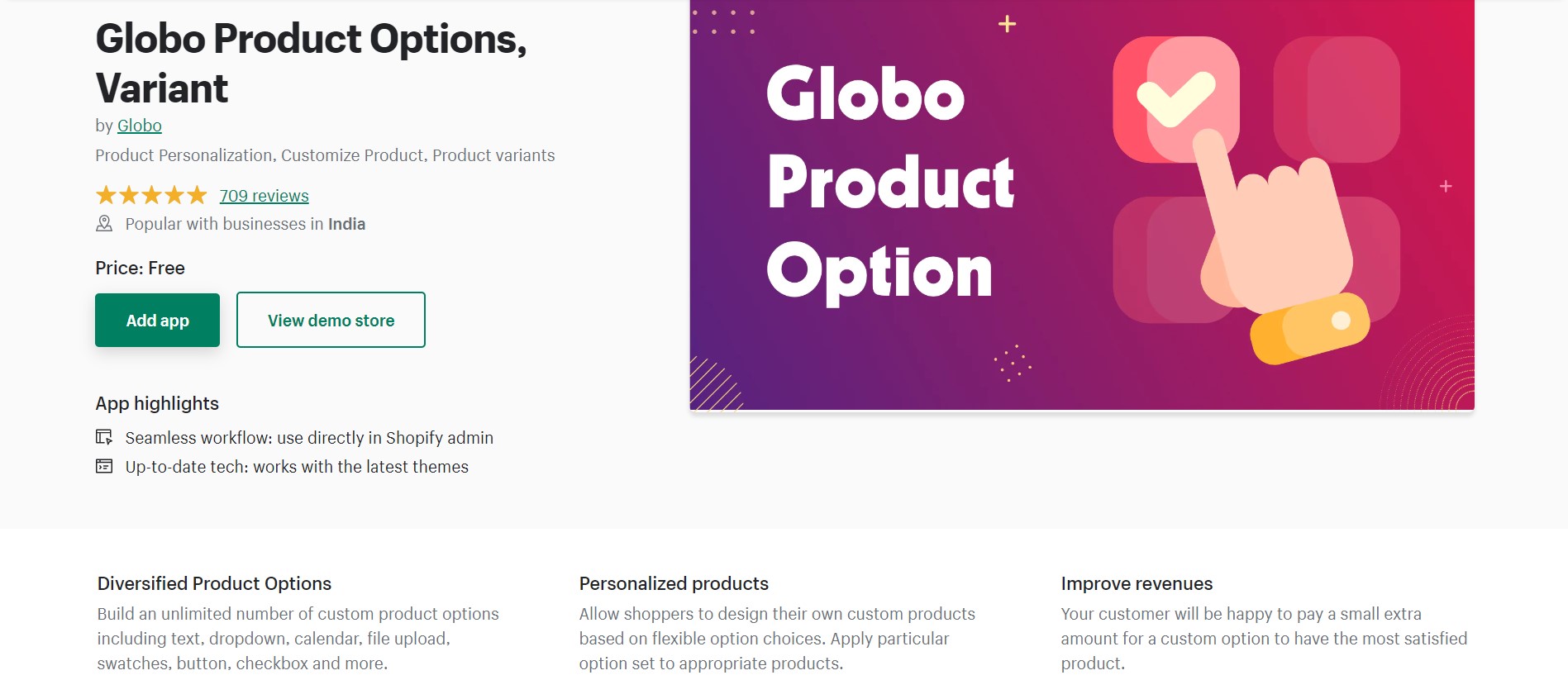The width and height of the screenshot is (1568, 680).
Task: Click the yellow plus sign in banner
Action: click(x=1007, y=24)
